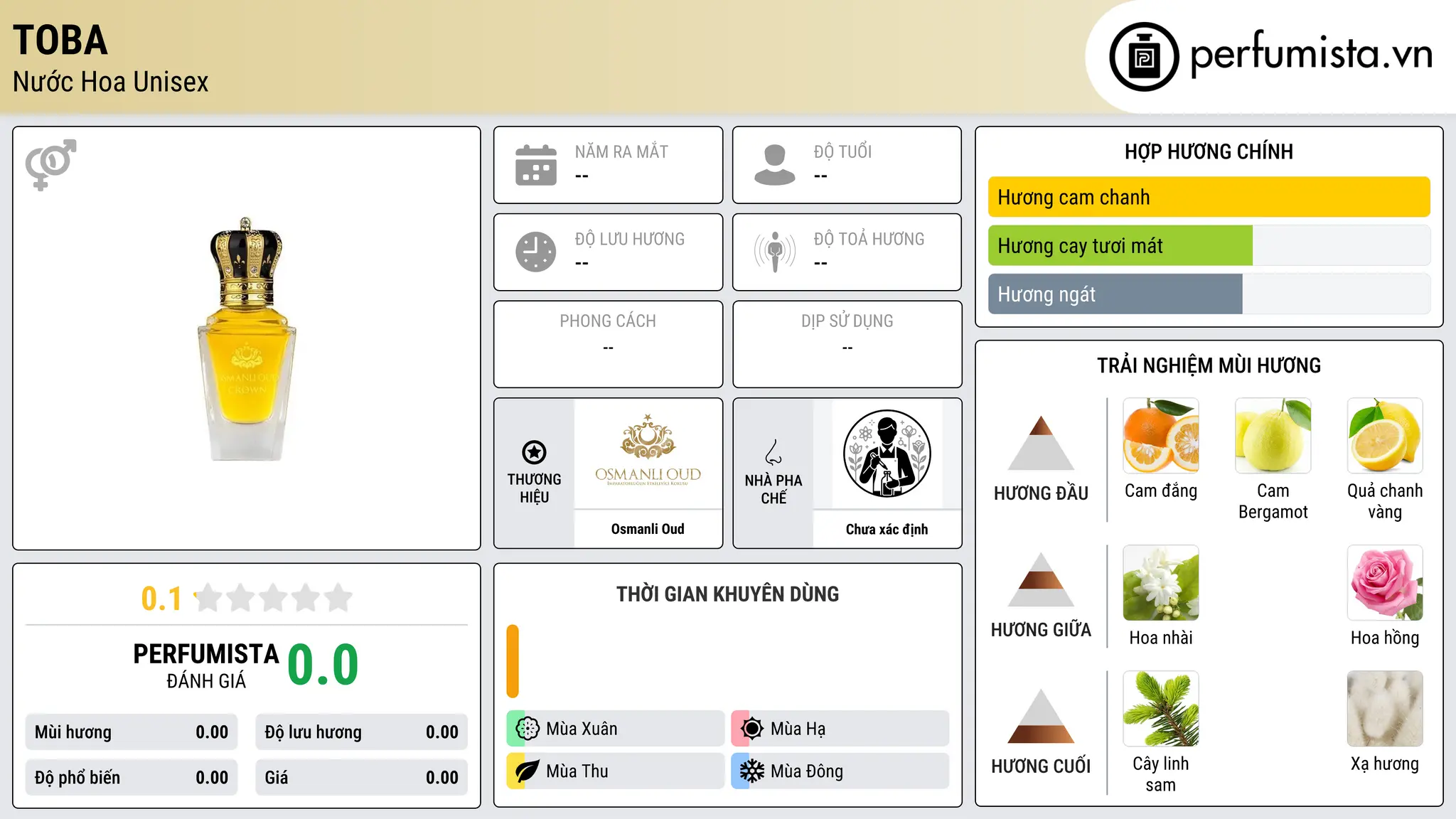Click the Mùi hương score row
Screen dimensions: 1456x819
click(132, 732)
